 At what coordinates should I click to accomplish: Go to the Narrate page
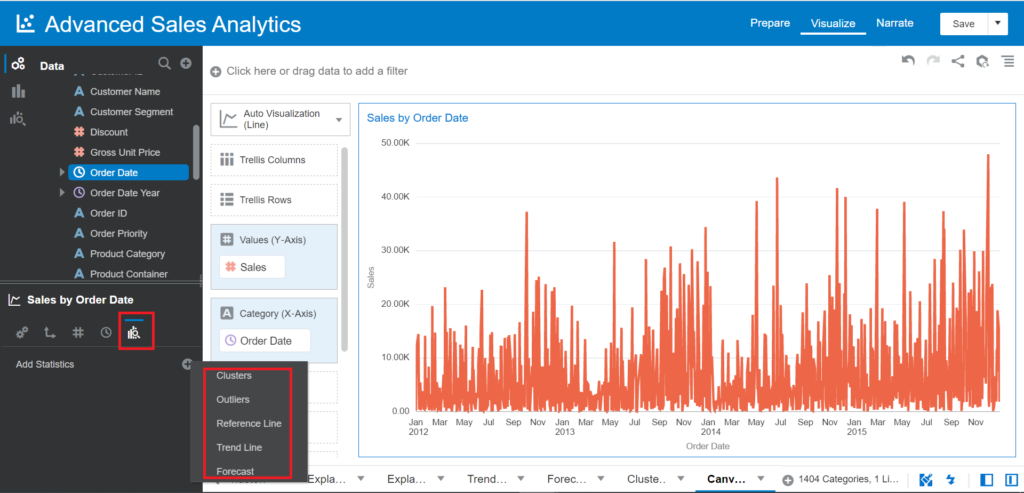tap(895, 23)
